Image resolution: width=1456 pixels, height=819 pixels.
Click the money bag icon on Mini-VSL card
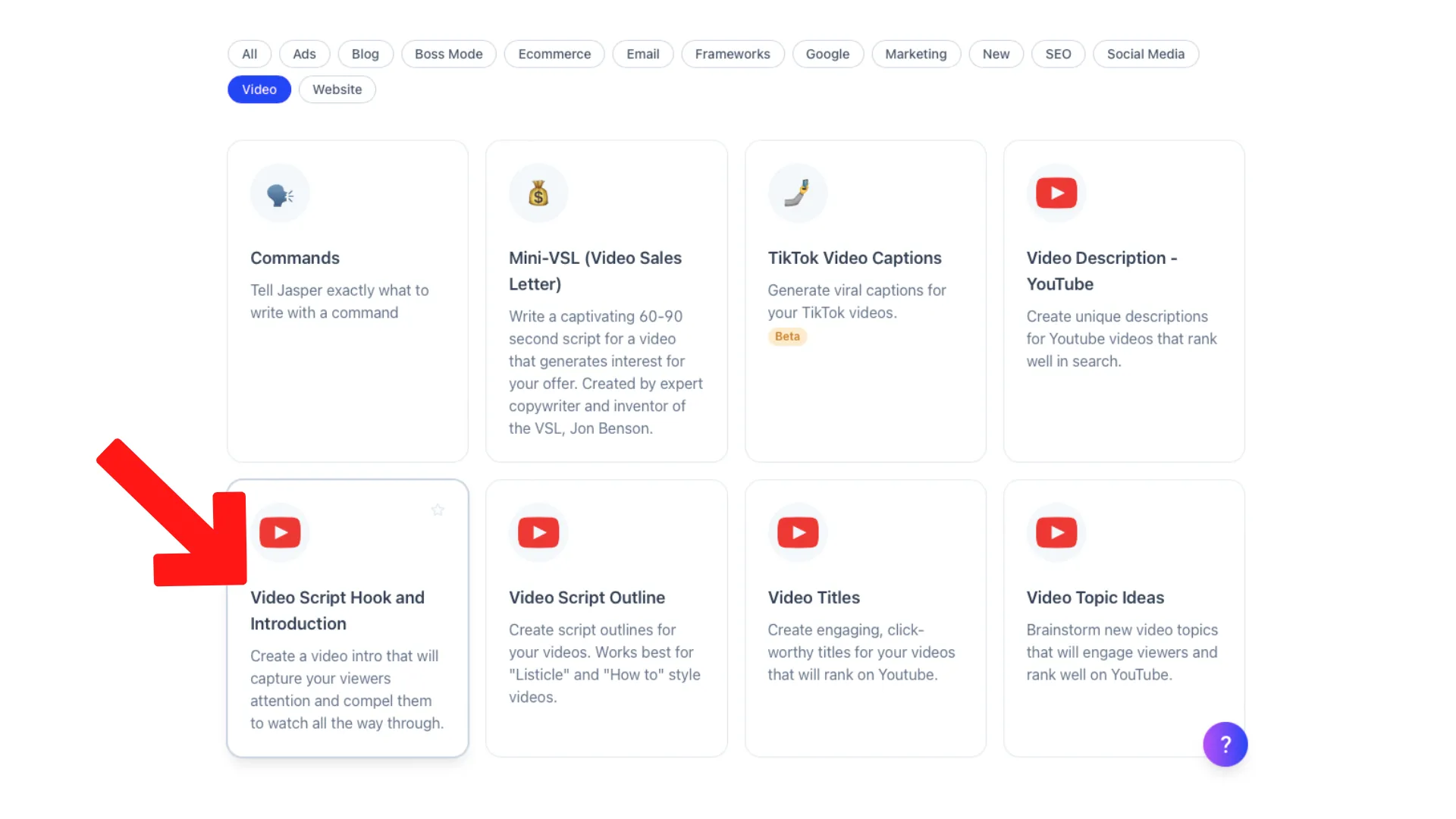point(538,193)
